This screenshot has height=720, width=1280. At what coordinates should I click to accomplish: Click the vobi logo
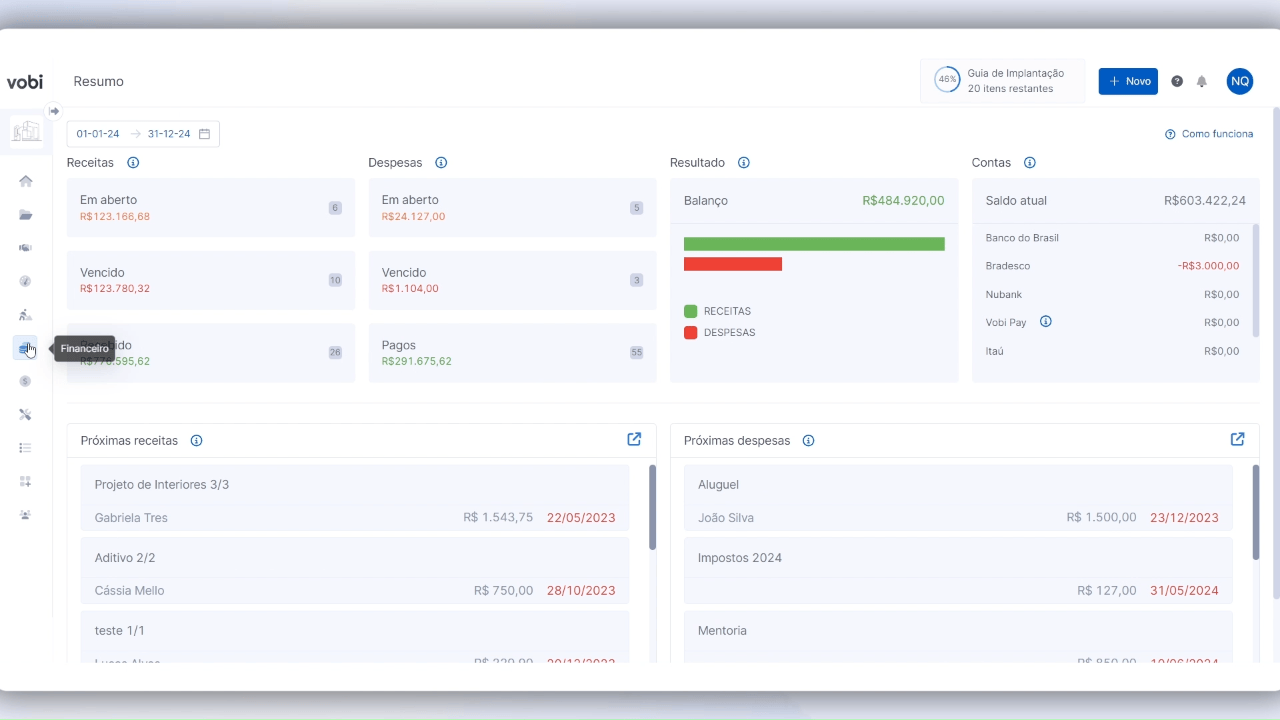click(x=25, y=82)
